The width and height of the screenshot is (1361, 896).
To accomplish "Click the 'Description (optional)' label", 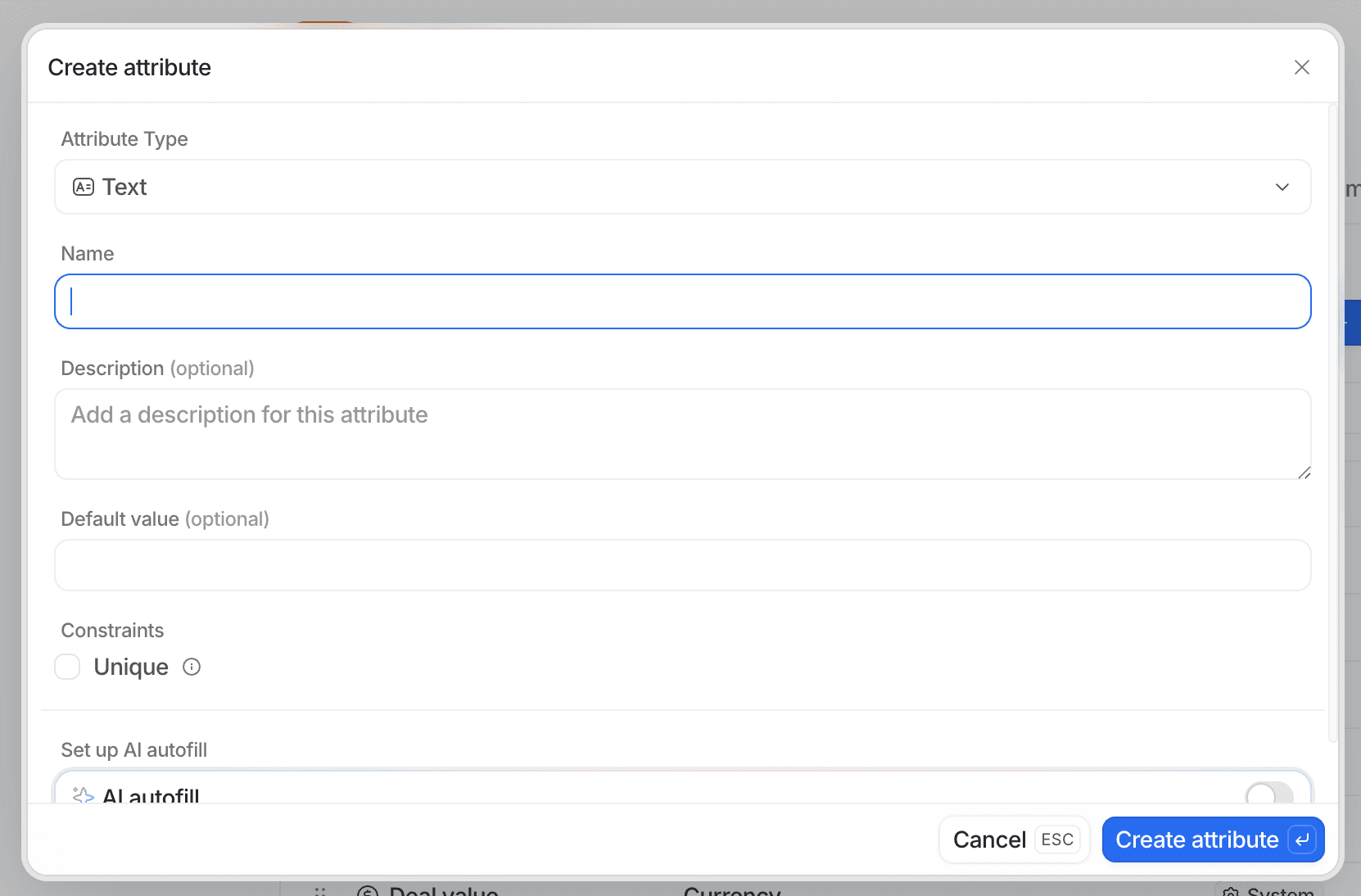I will pyautogui.click(x=157, y=369).
